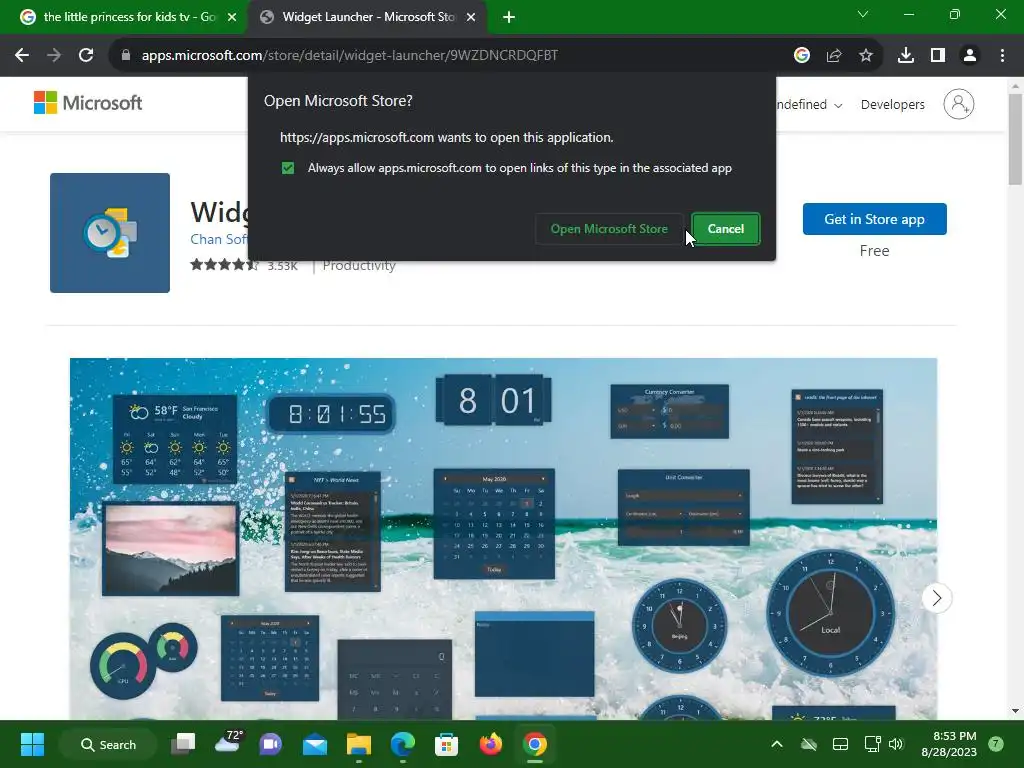Open Chrome downloads icon
This screenshot has width=1024, height=768.
point(906,56)
